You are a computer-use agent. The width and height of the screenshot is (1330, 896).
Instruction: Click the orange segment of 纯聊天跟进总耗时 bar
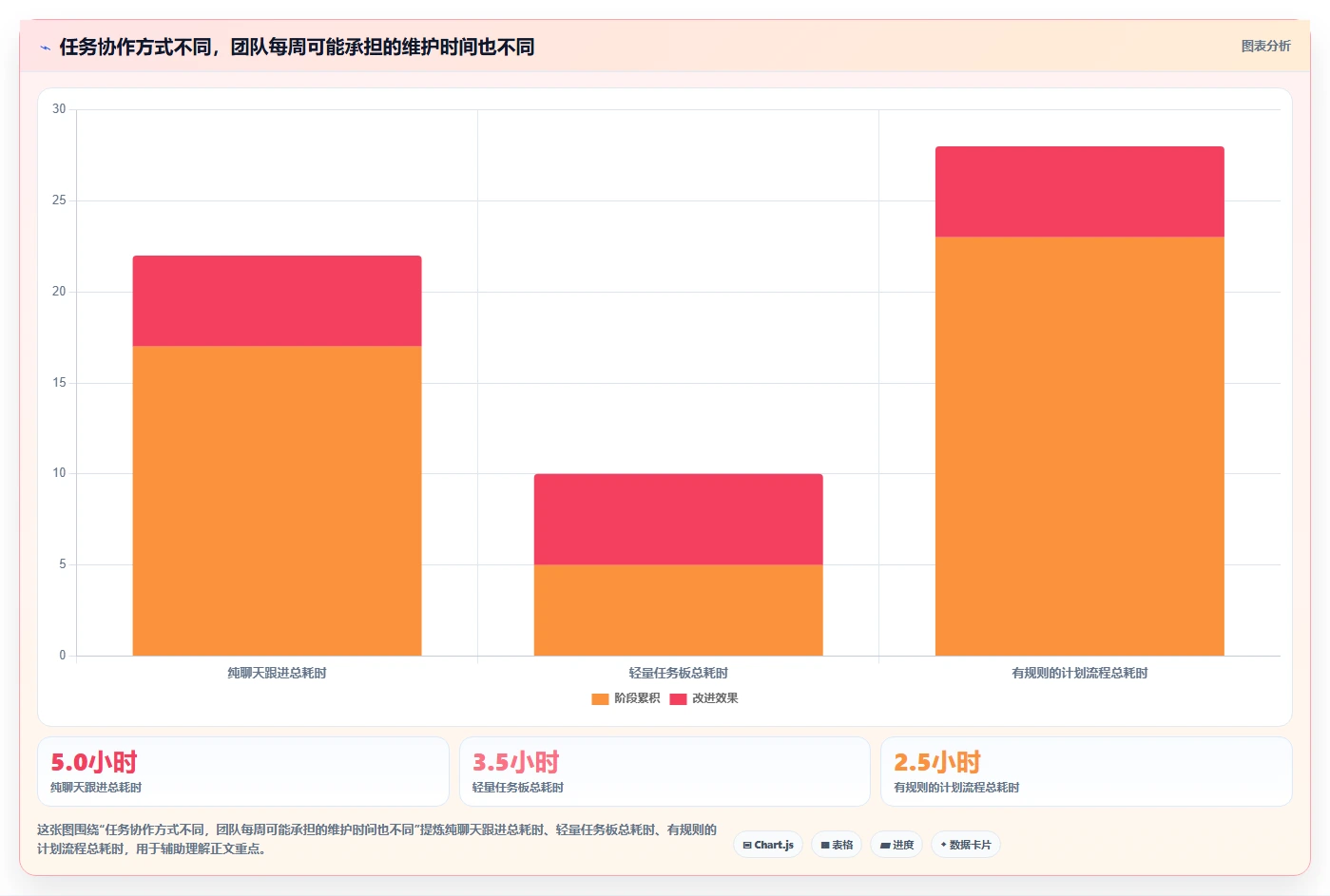pos(277,501)
